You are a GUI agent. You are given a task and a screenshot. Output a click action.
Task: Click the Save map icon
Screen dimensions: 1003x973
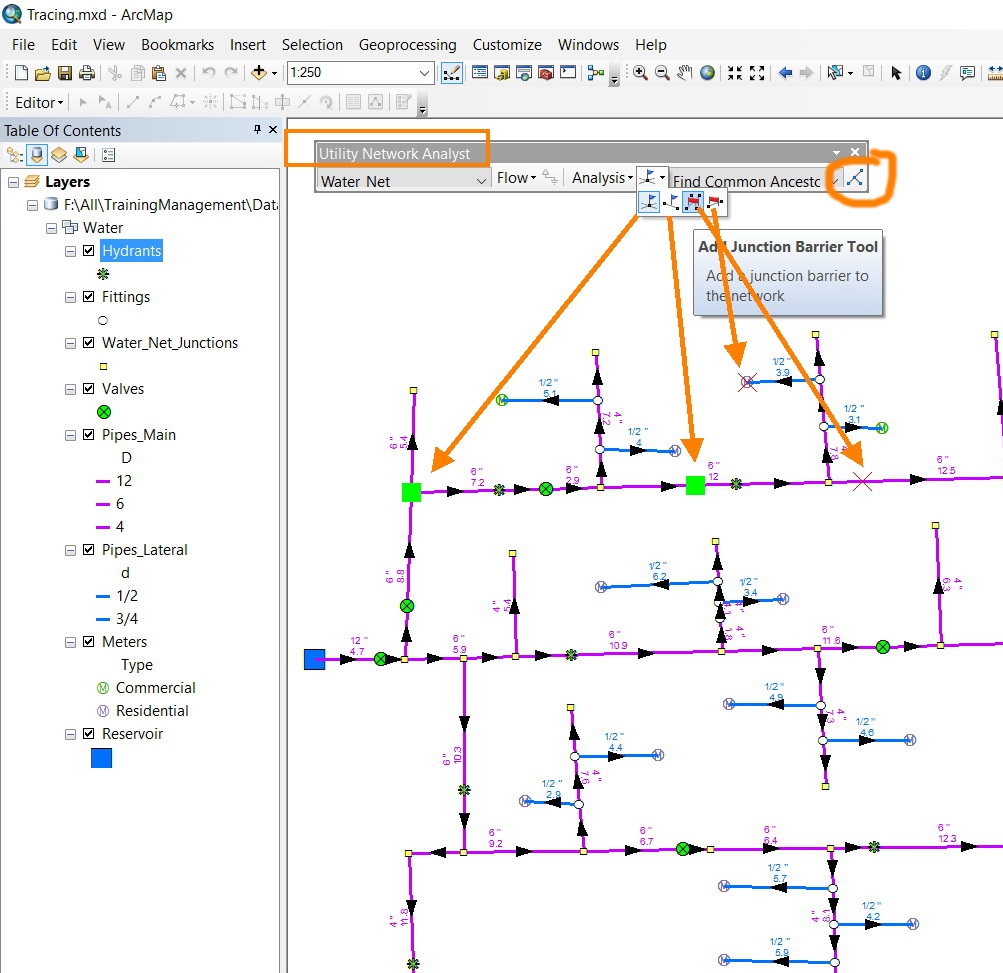66,73
